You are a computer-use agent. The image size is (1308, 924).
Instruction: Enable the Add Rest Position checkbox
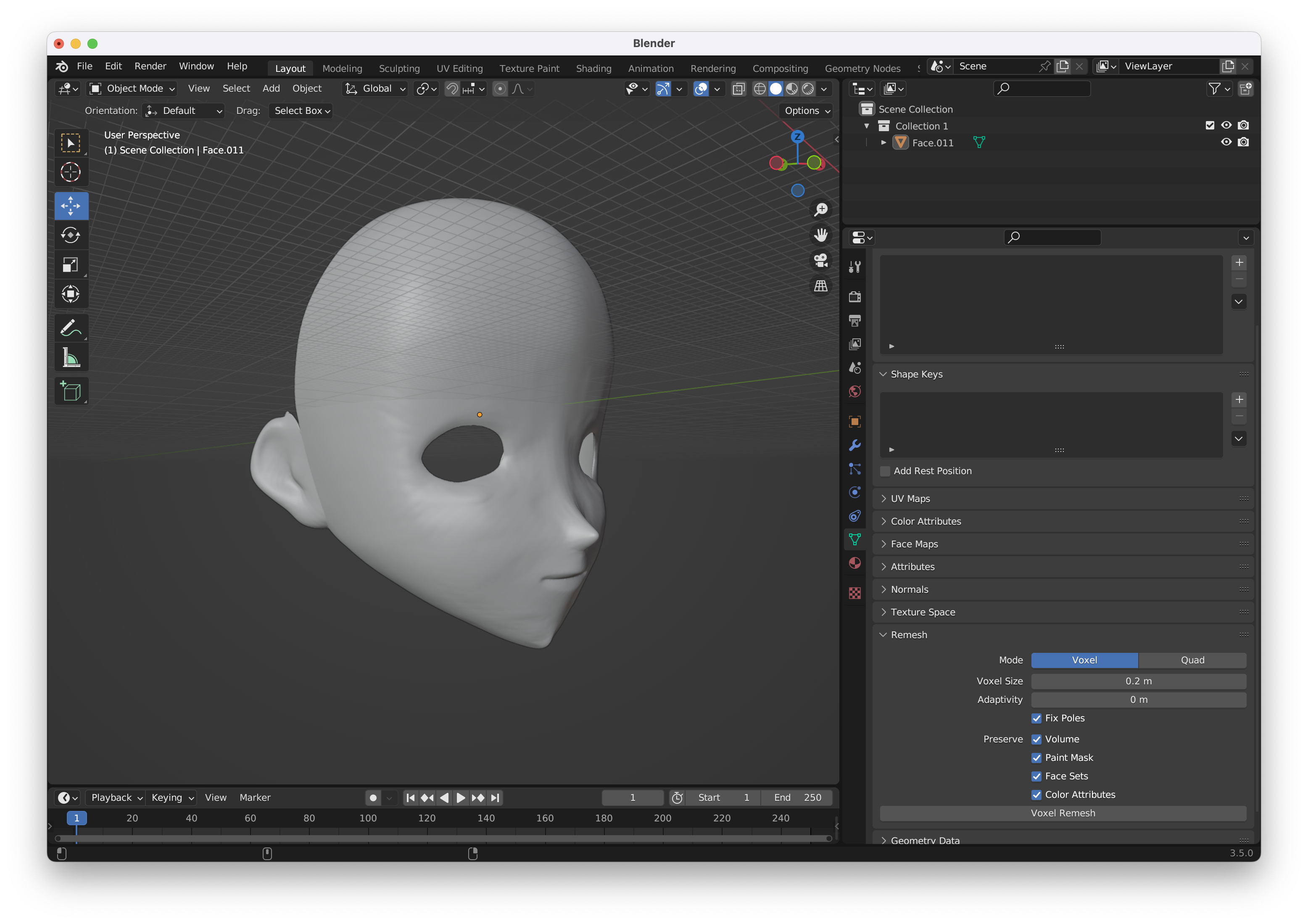pyautogui.click(x=885, y=471)
